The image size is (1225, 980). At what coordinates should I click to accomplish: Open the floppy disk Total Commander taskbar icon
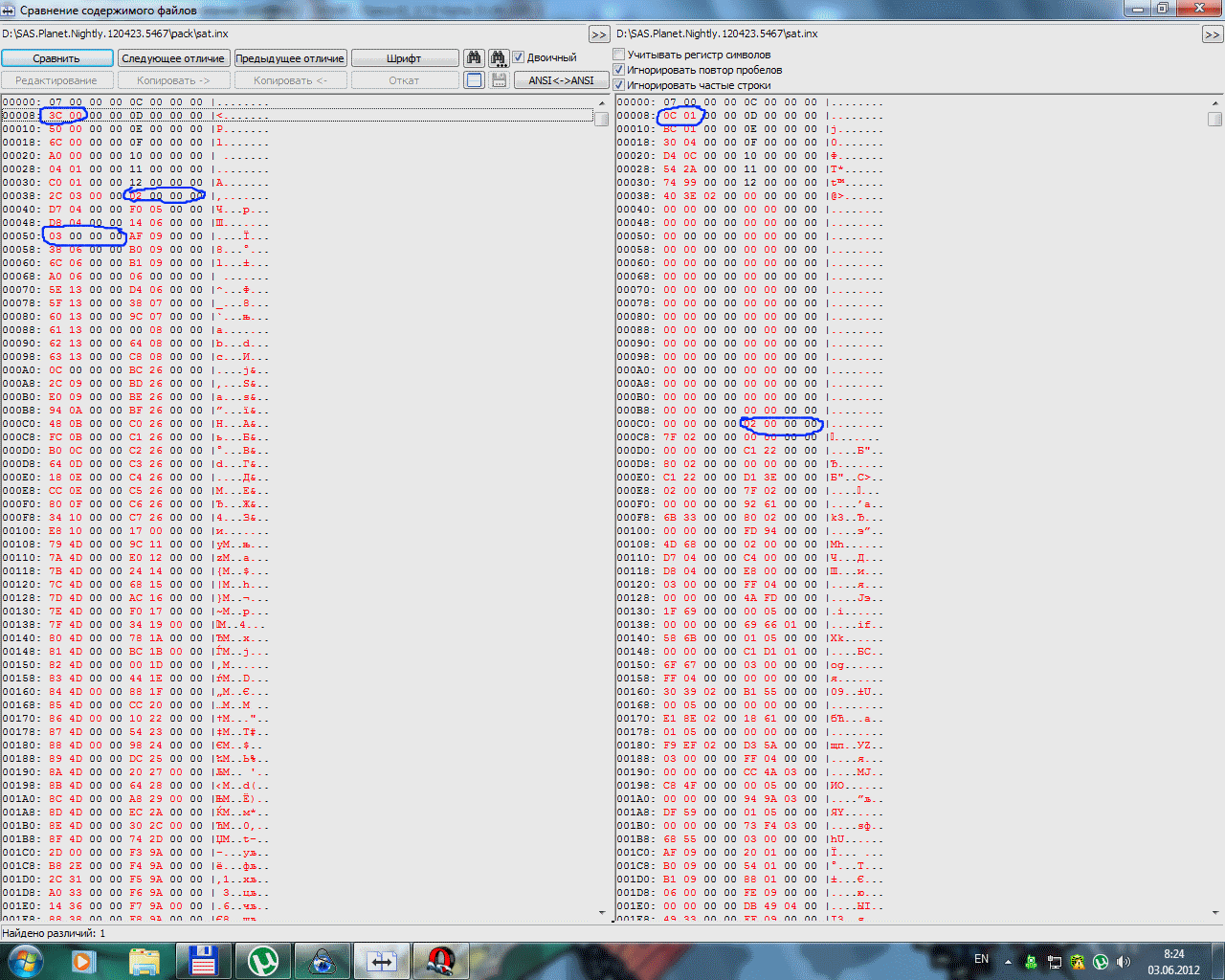[x=203, y=960]
